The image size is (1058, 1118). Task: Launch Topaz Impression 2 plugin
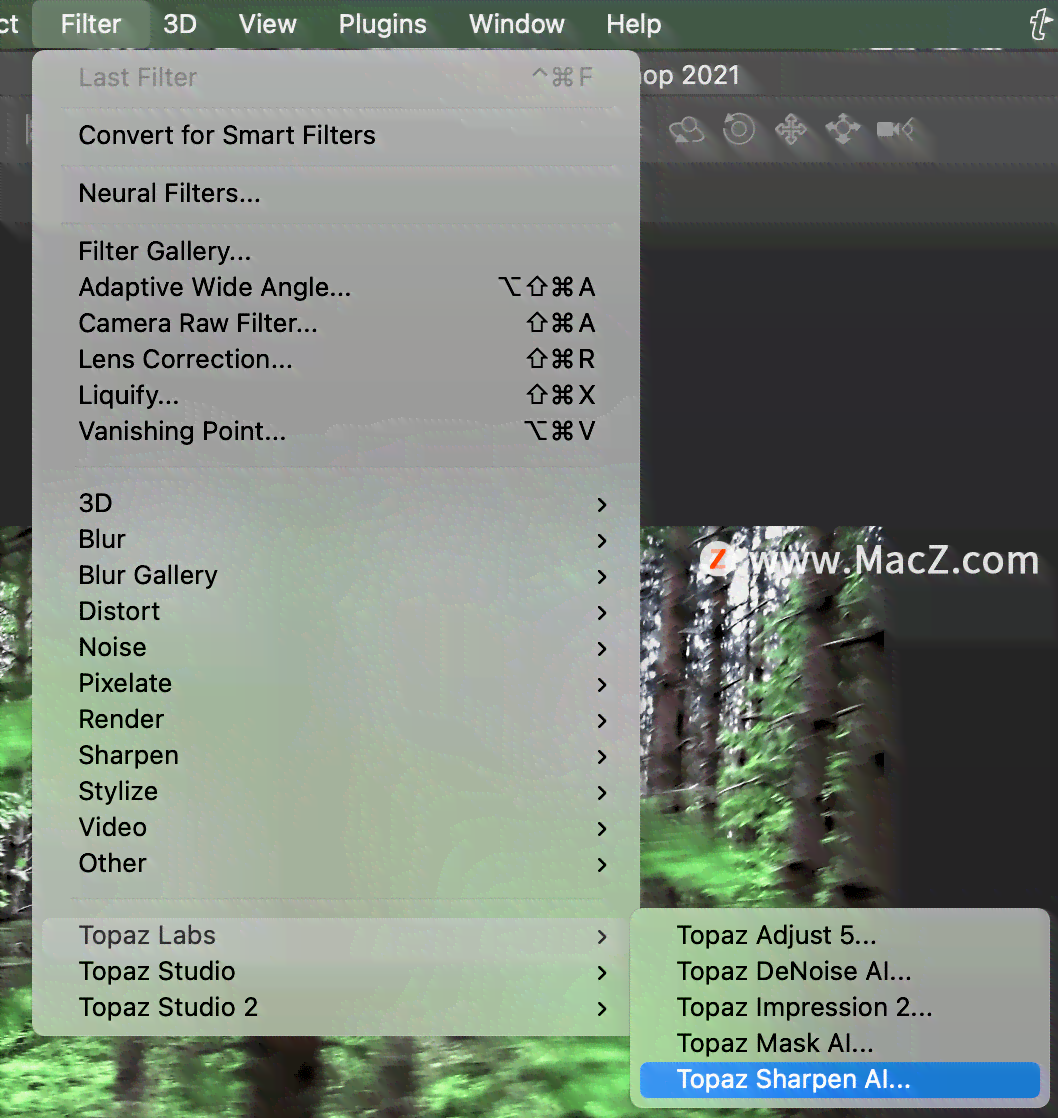840,1007
